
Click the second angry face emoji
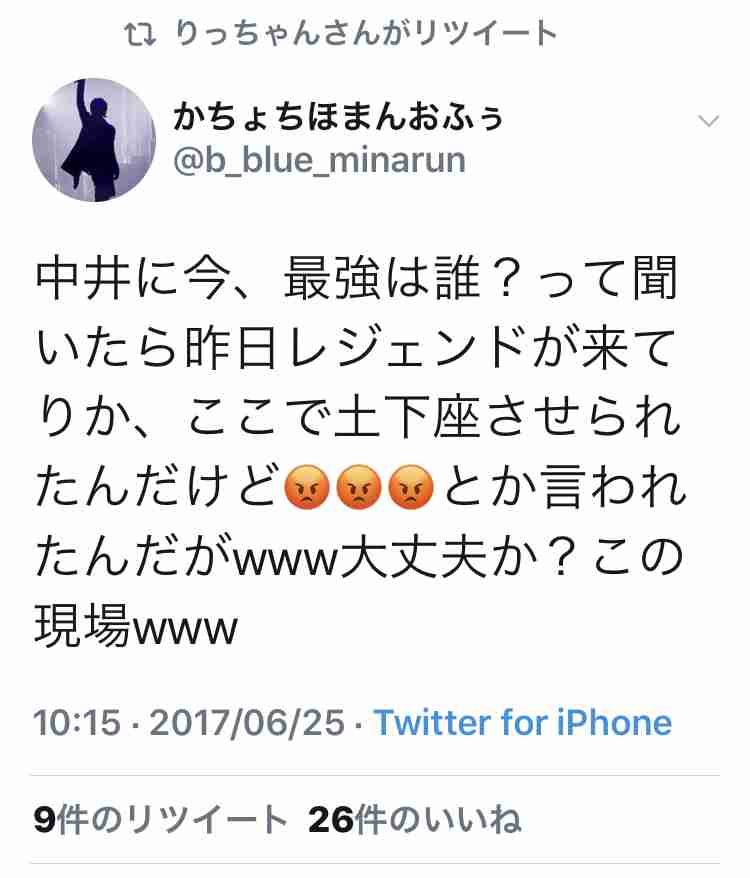coord(359,487)
